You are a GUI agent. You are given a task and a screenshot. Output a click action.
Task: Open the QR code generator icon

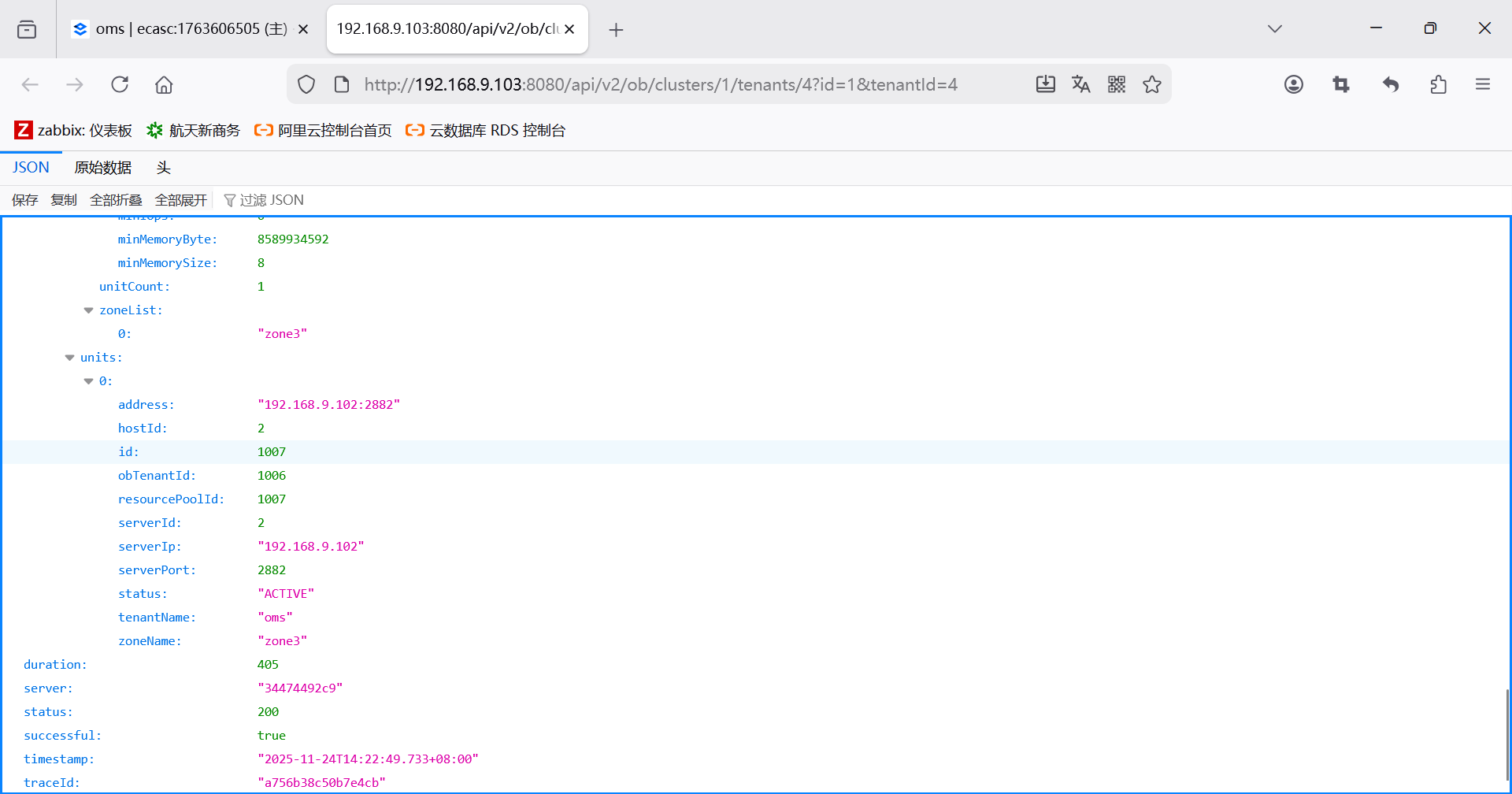tap(1117, 84)
